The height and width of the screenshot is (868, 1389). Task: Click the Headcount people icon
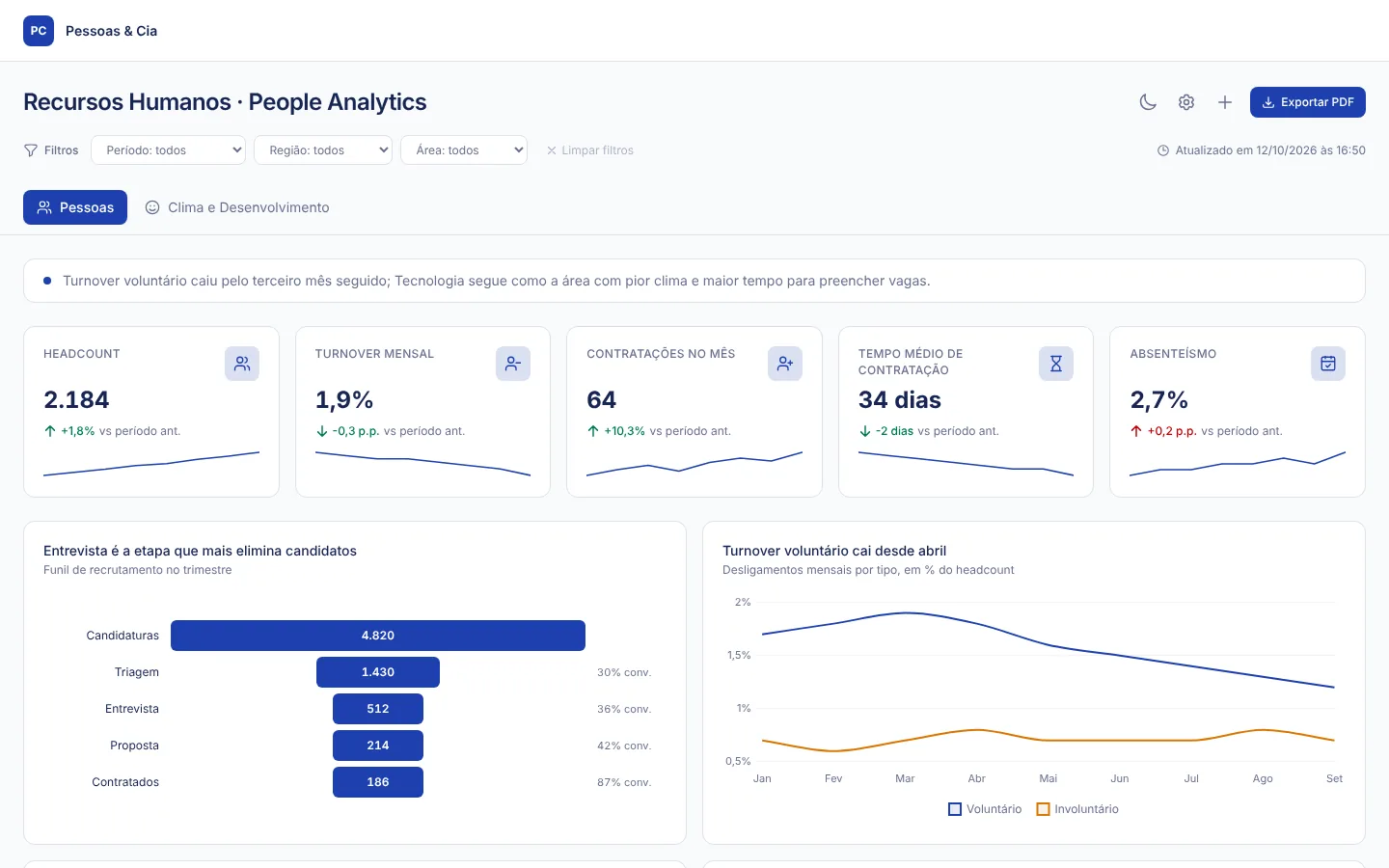(x=242, y=364)
